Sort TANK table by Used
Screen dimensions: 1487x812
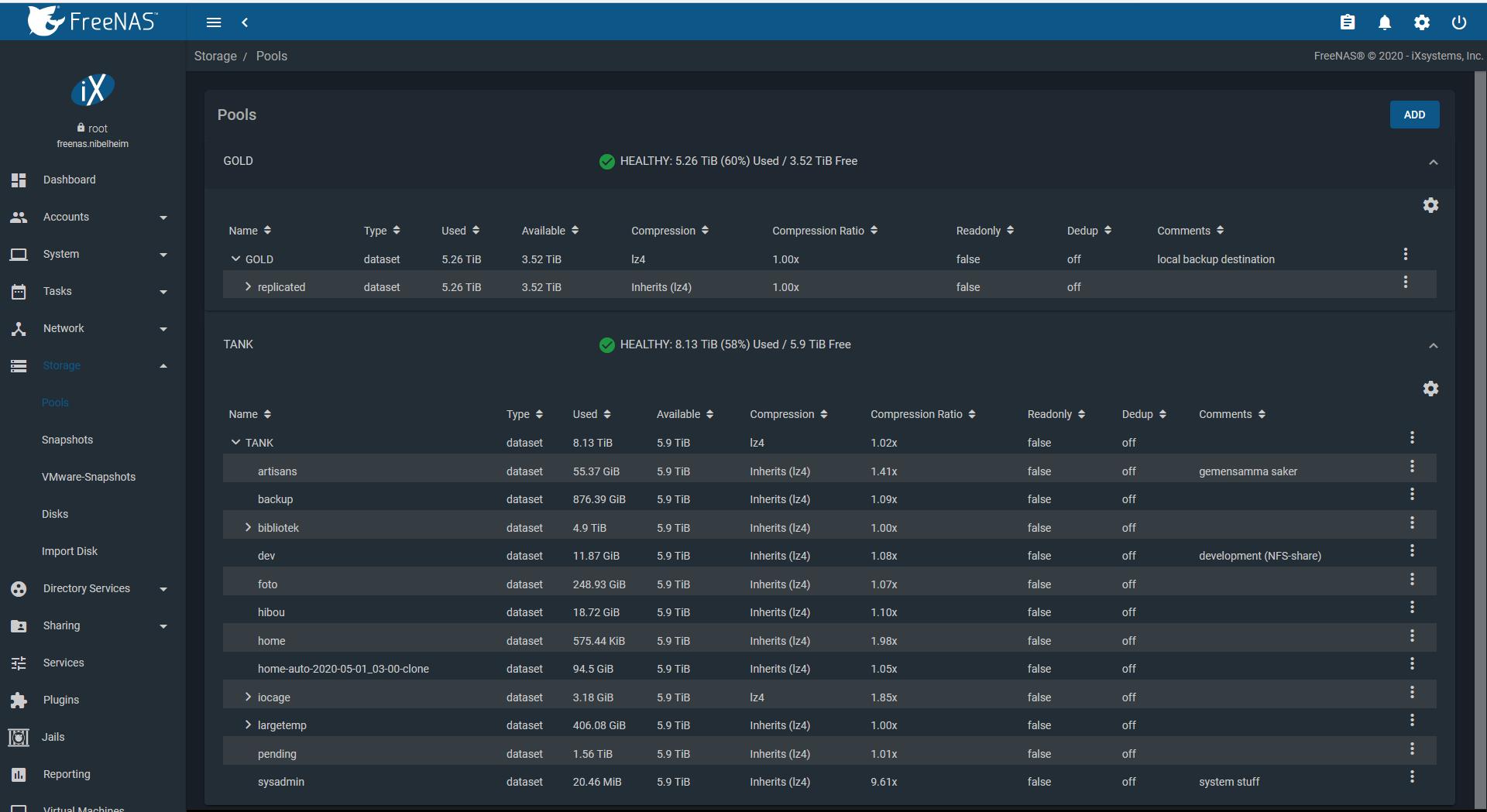point(592,414)
